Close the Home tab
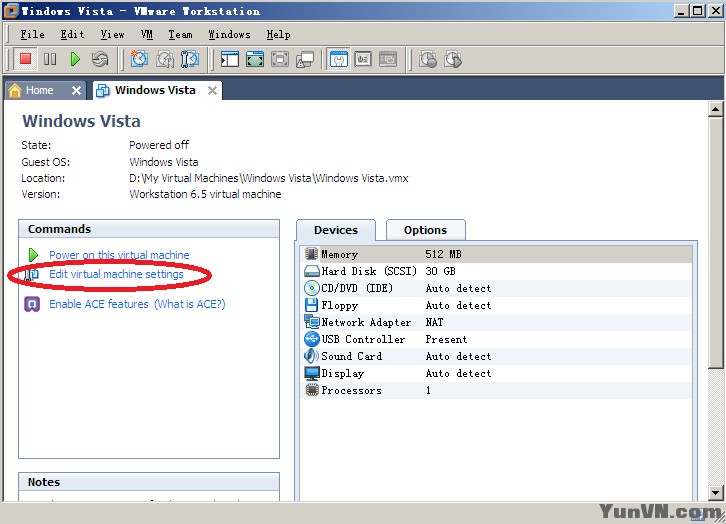Screen dimensions: 726x524 (76, 90)
